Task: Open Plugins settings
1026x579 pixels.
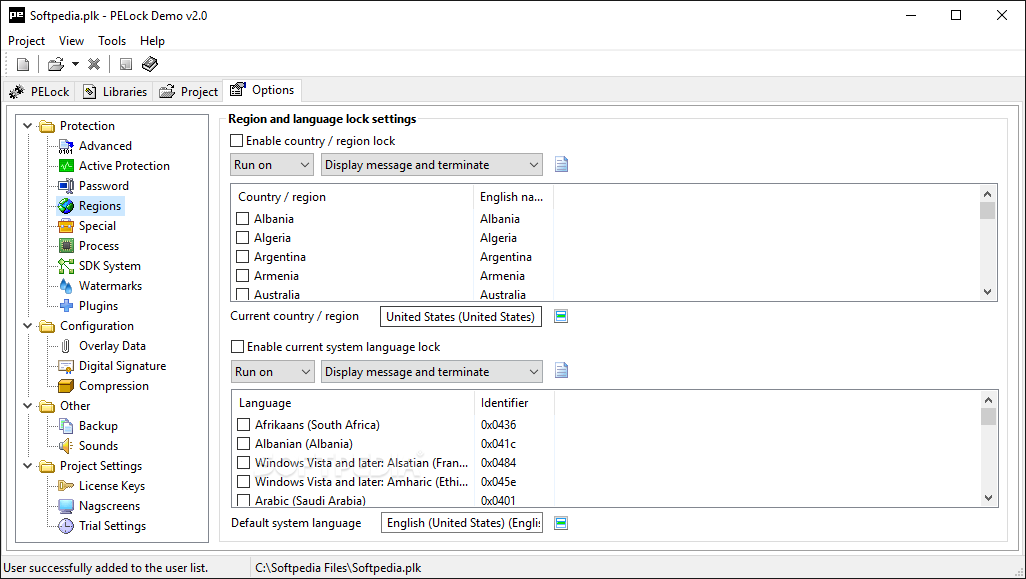Action: [x=98, y=306]
